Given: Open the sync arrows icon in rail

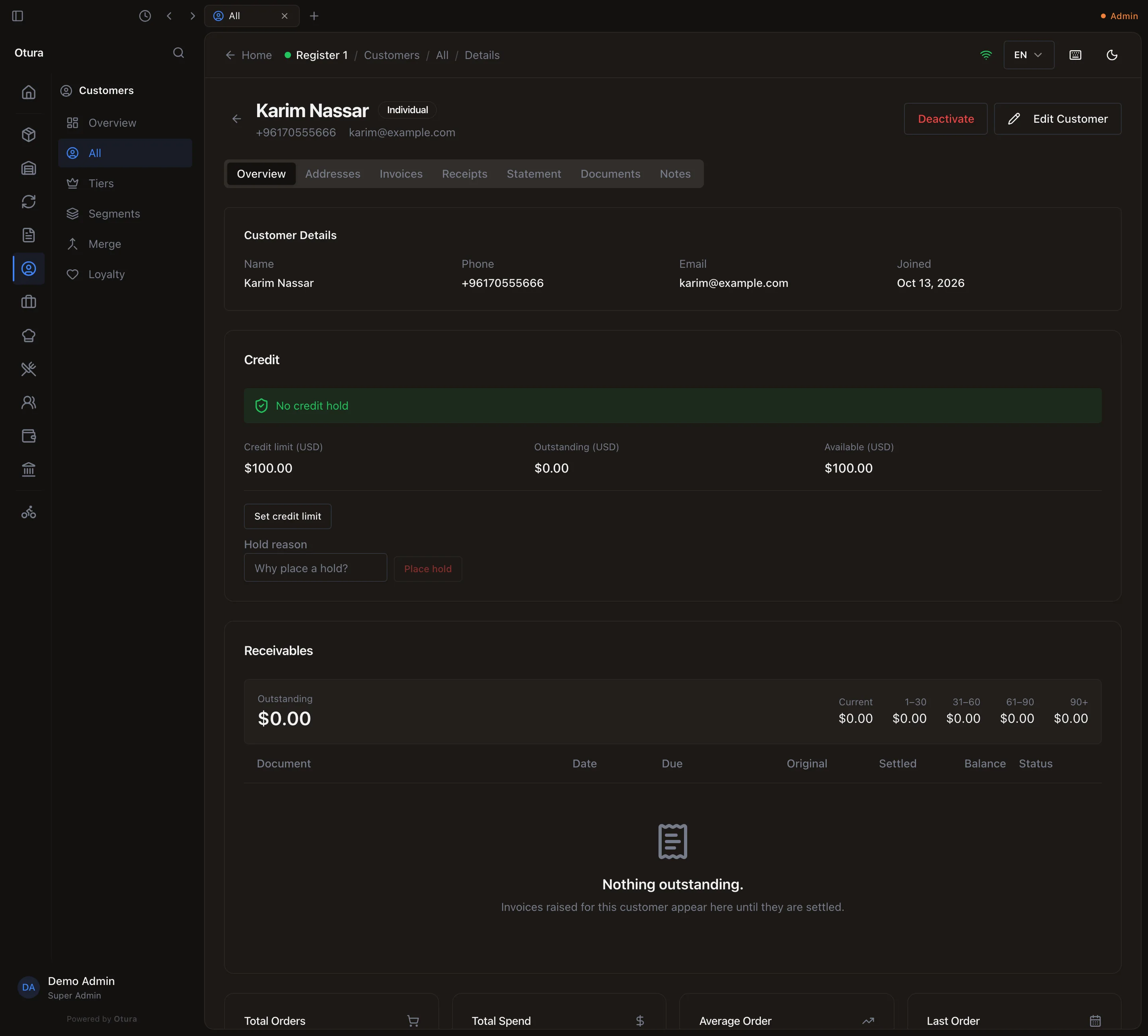Looking at the screenshot, I should (x=28, y=202).
